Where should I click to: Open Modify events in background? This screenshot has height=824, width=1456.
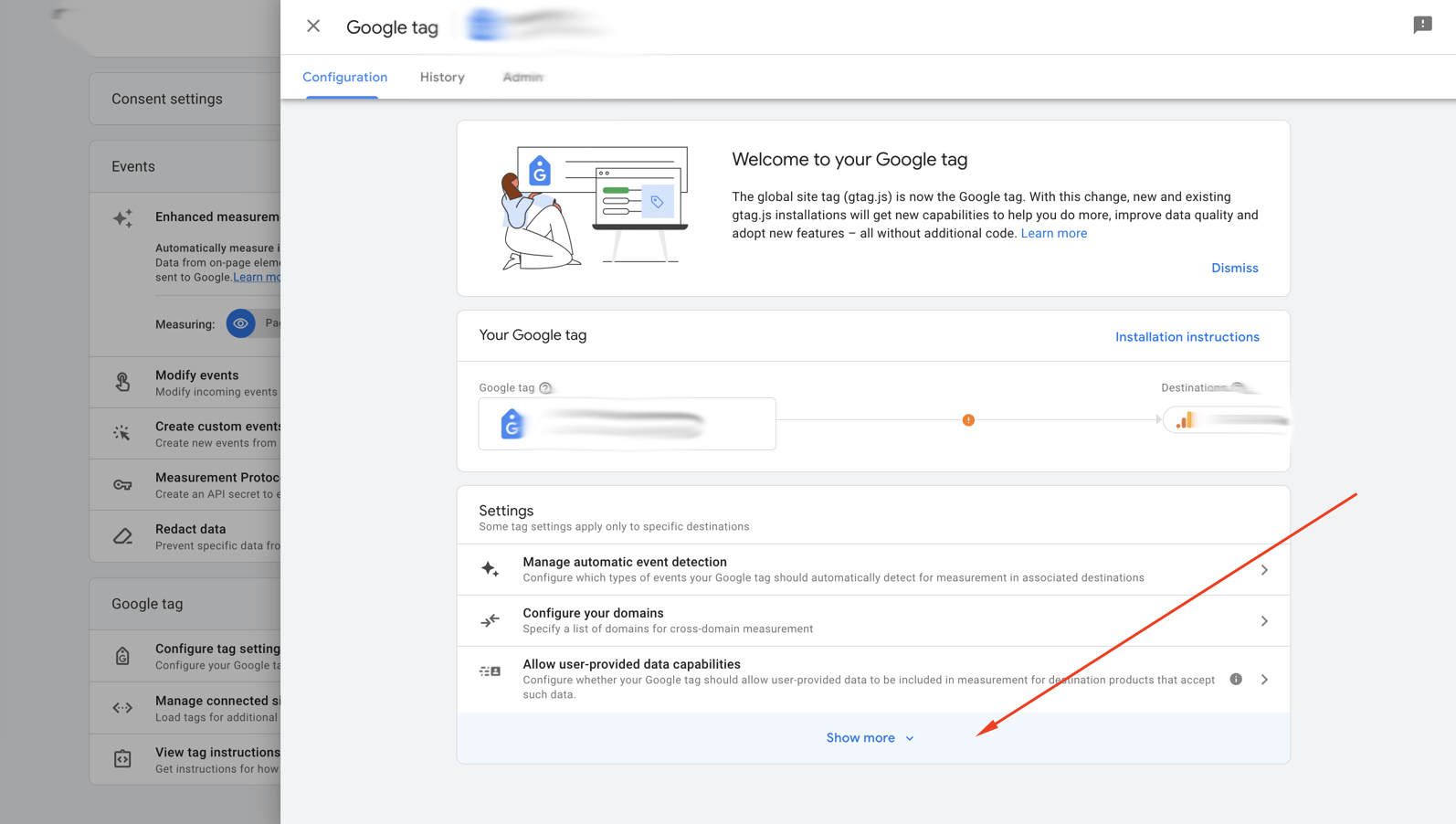pyautogui.click(x=185, y=383)
